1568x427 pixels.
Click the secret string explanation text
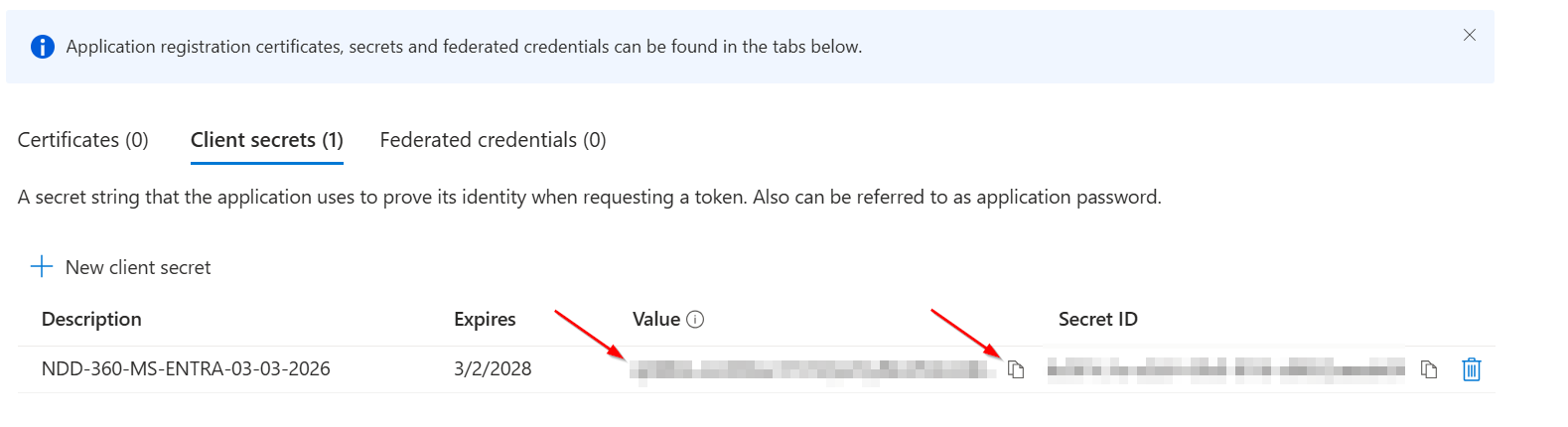coord(589,198)
